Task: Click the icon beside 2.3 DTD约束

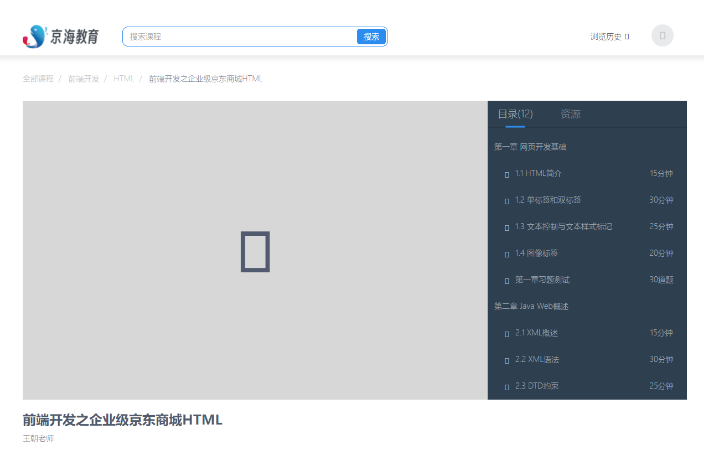Action: coord(507,387)
